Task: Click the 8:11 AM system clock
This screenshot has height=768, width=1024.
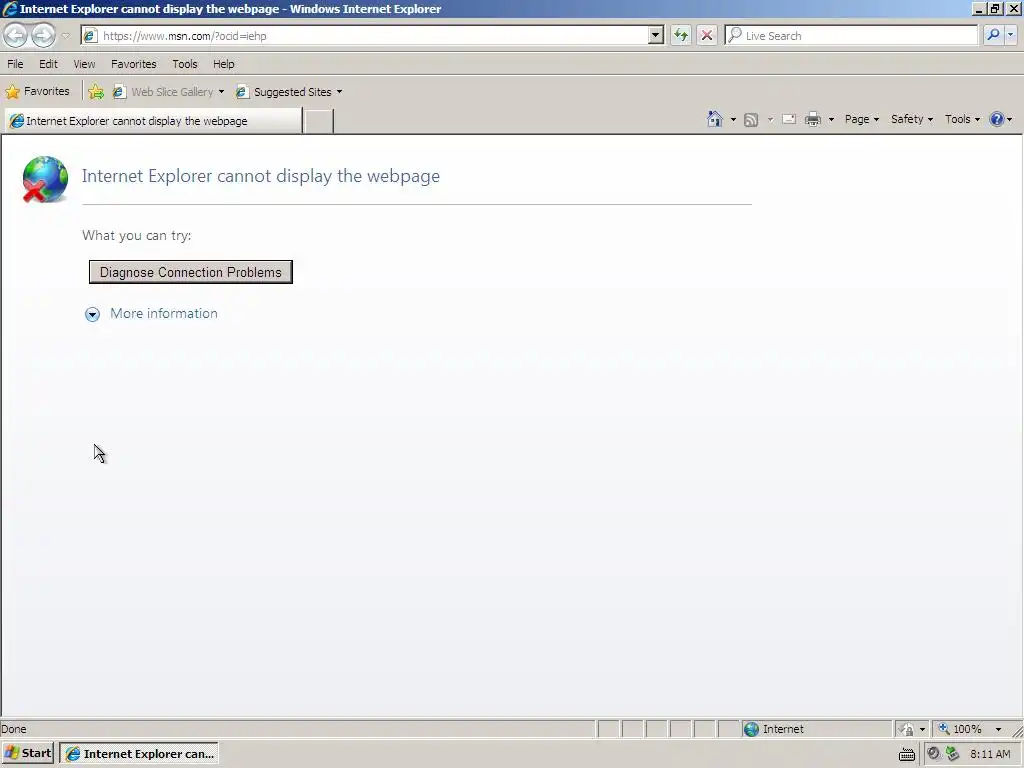Action: click(x=990, y=754)
